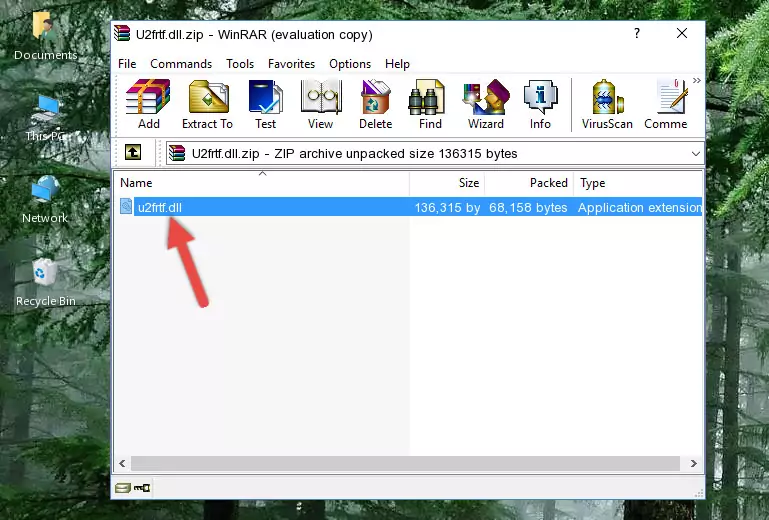The width and height of the screenshot is (769, 520).
Task: Open the Tools menu
Action: pyautogui.click(x=240, y=64)
